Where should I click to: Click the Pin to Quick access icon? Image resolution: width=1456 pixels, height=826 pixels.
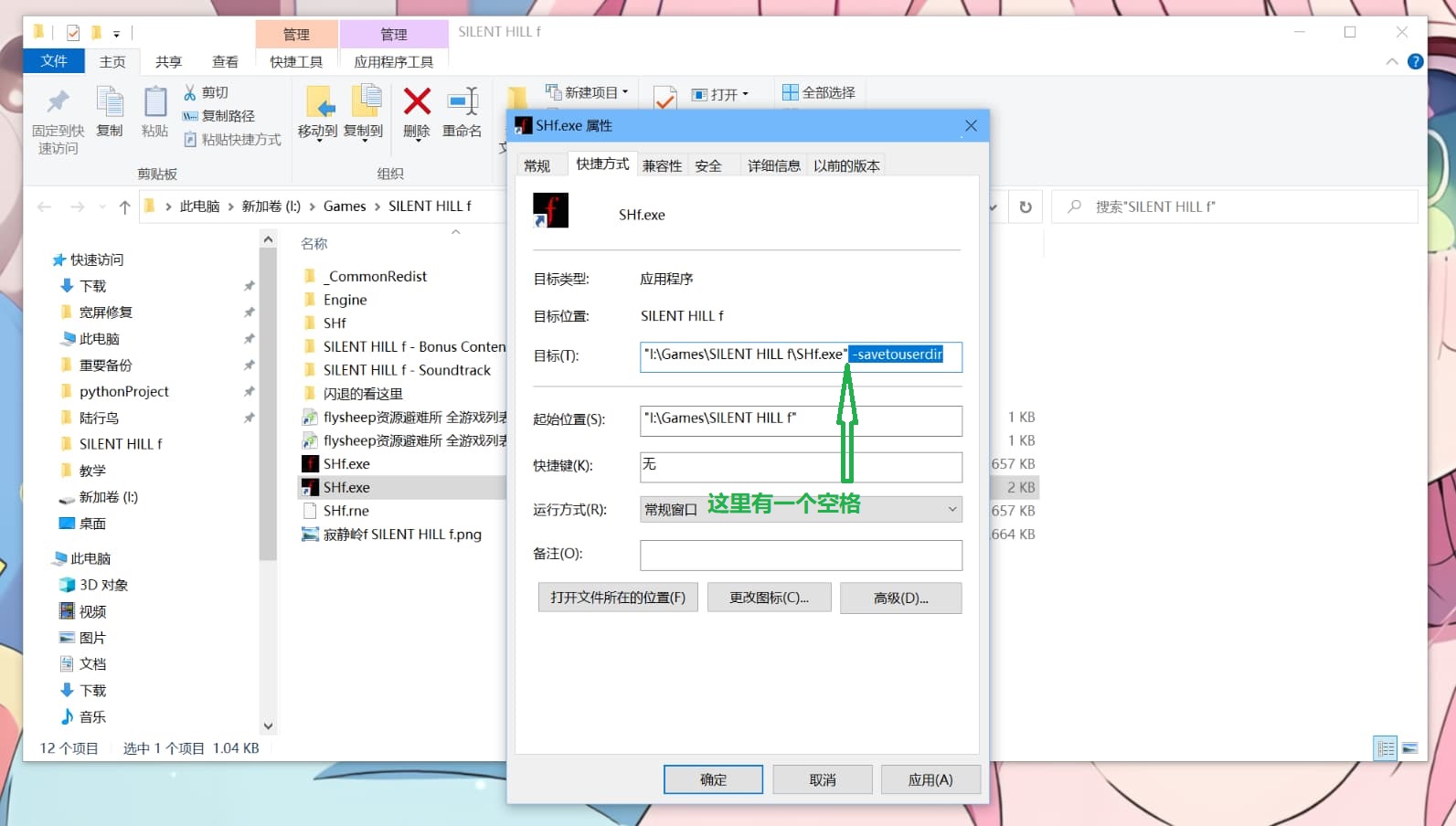tap(58, 102)
